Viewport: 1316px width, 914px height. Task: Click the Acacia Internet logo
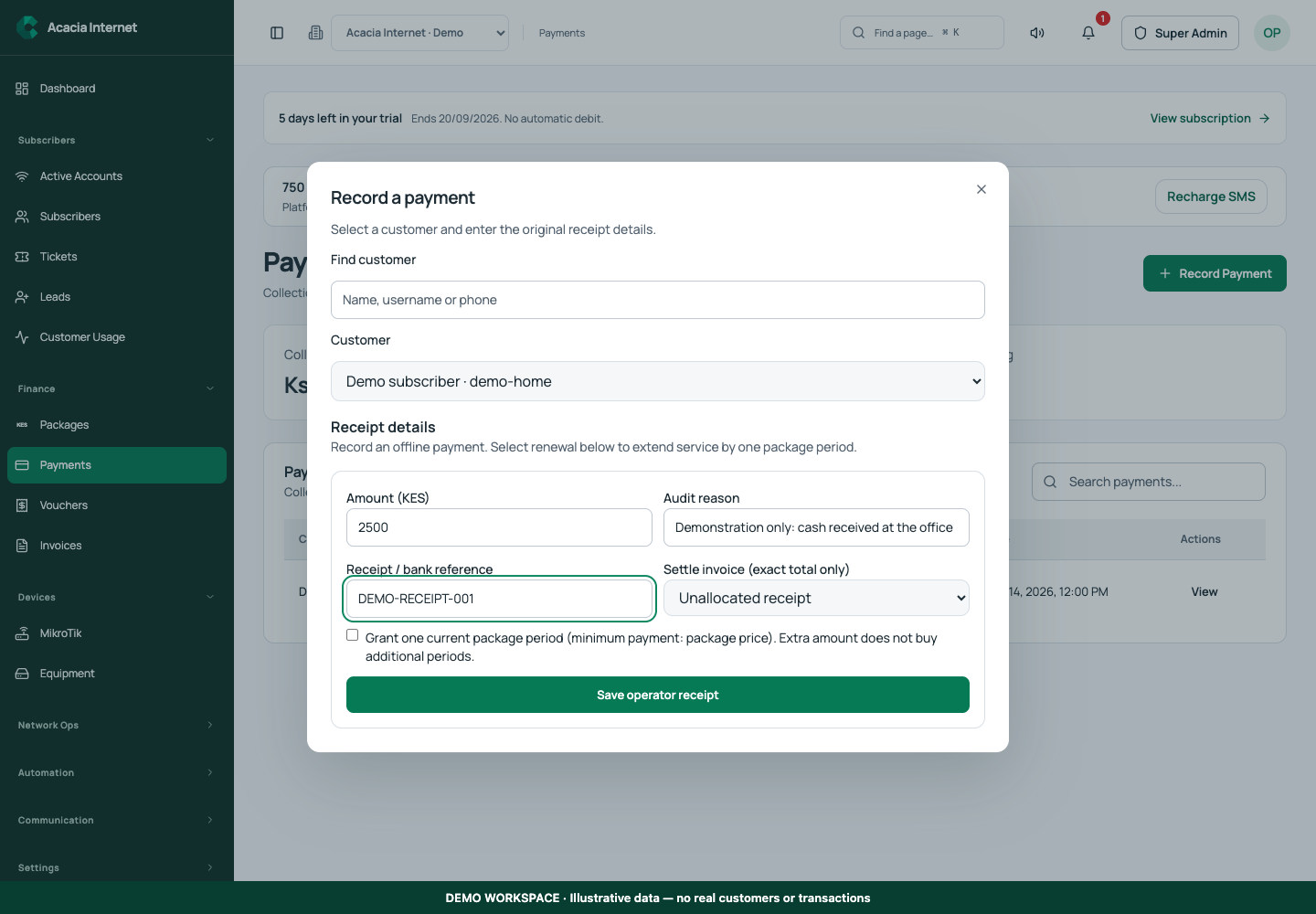(27, 27)
